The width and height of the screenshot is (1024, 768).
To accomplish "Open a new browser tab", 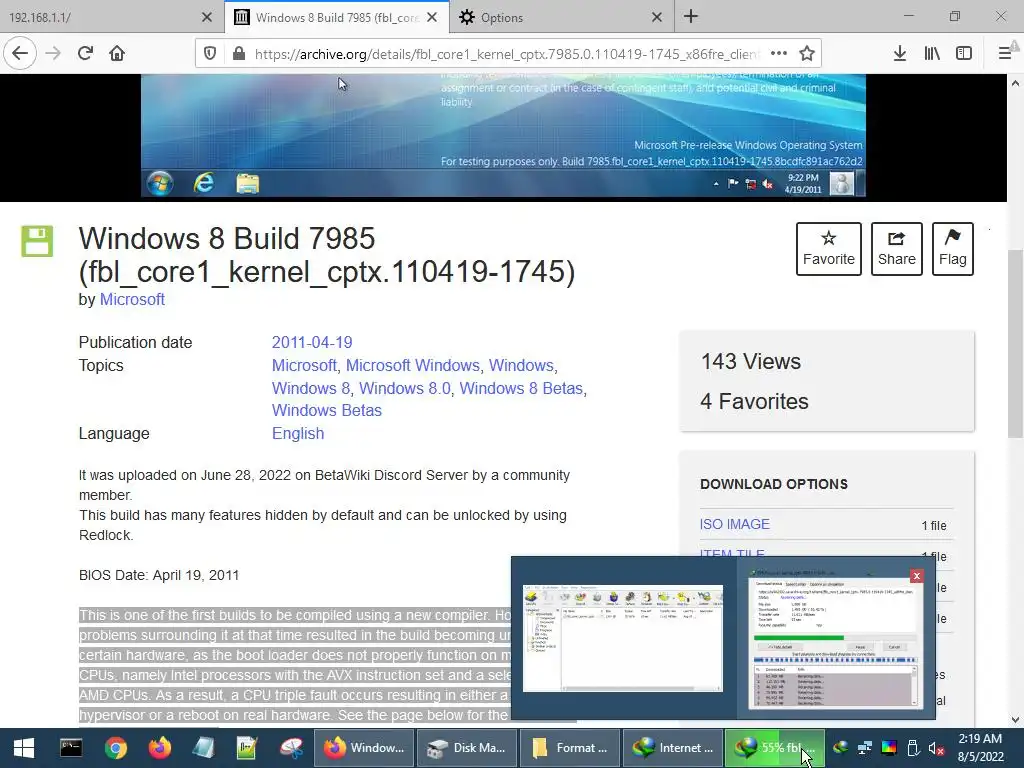I will point(691,17).
